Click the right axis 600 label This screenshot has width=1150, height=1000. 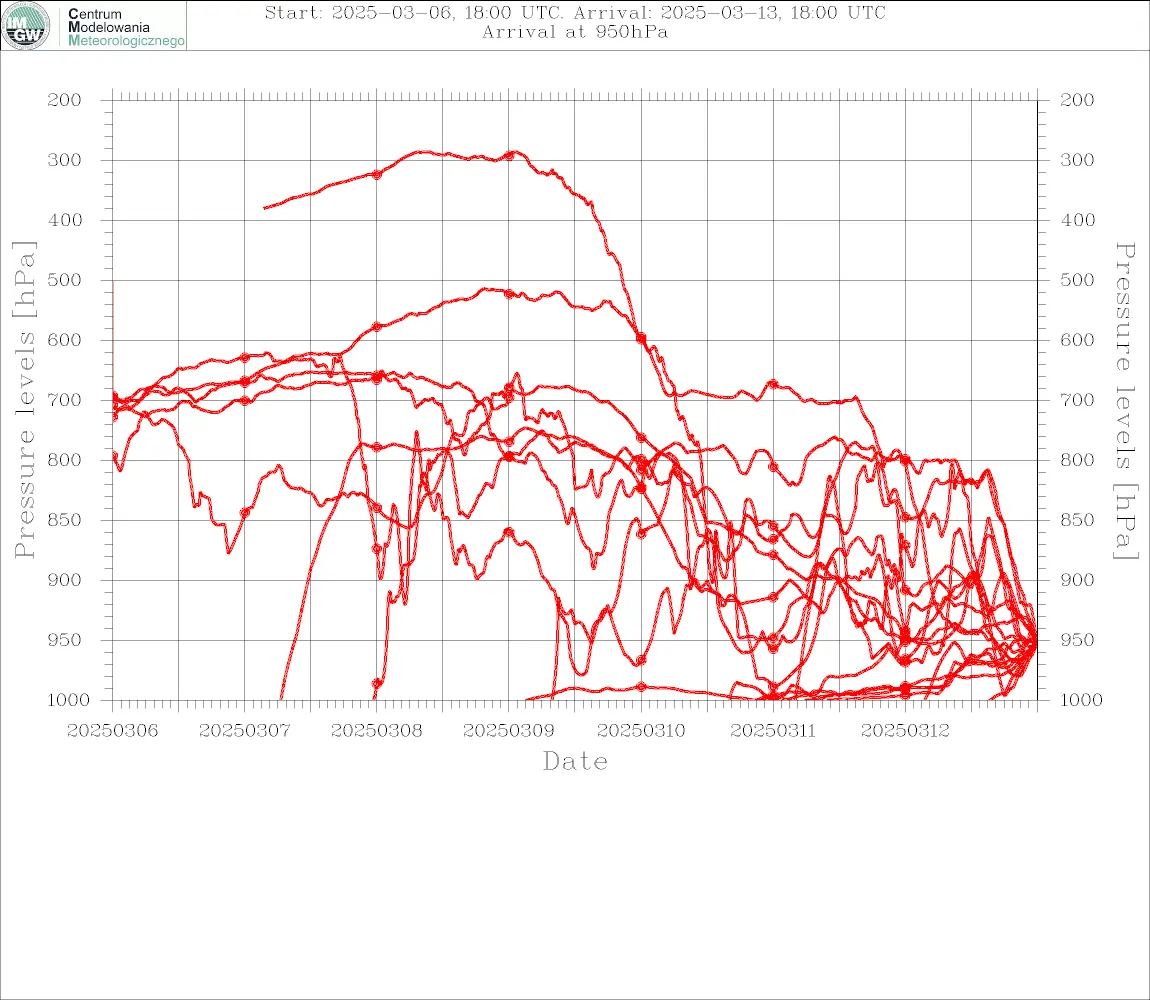[x=1077, y=340]
